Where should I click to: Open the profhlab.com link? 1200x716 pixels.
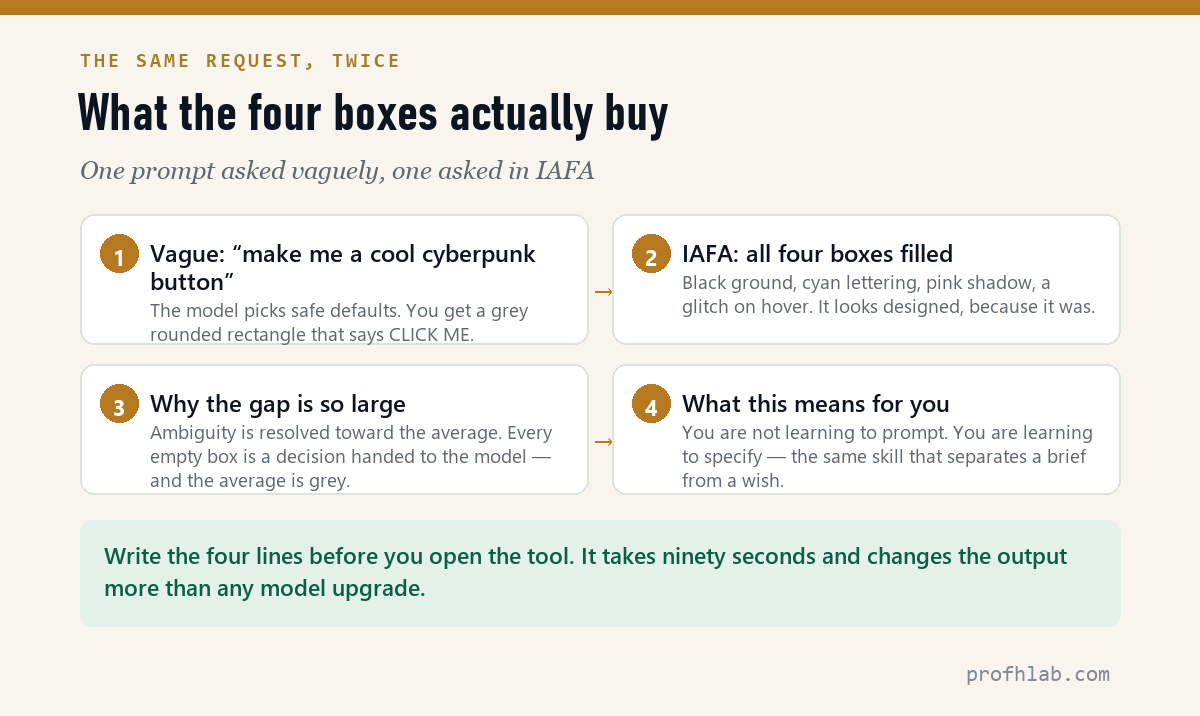1037,674
